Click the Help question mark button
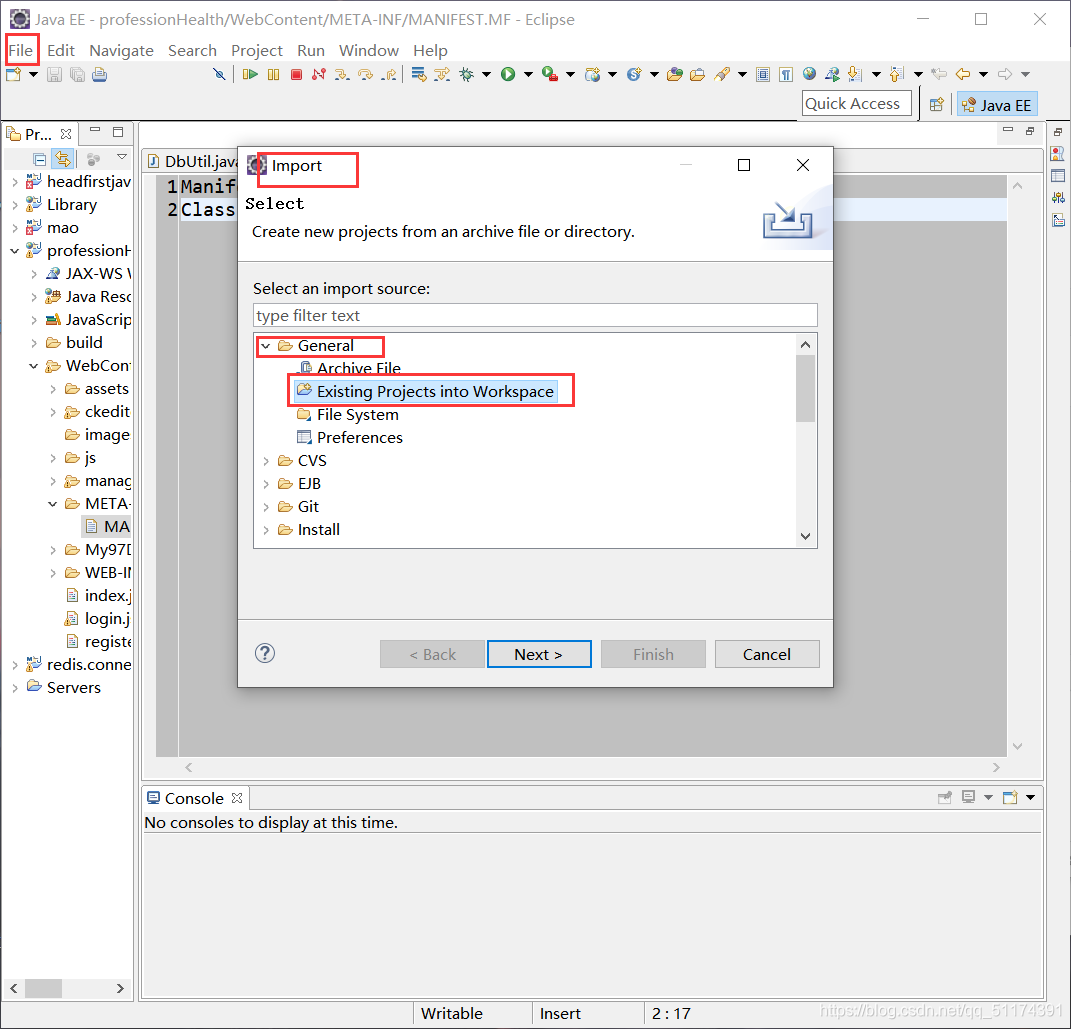 (265, 653)
